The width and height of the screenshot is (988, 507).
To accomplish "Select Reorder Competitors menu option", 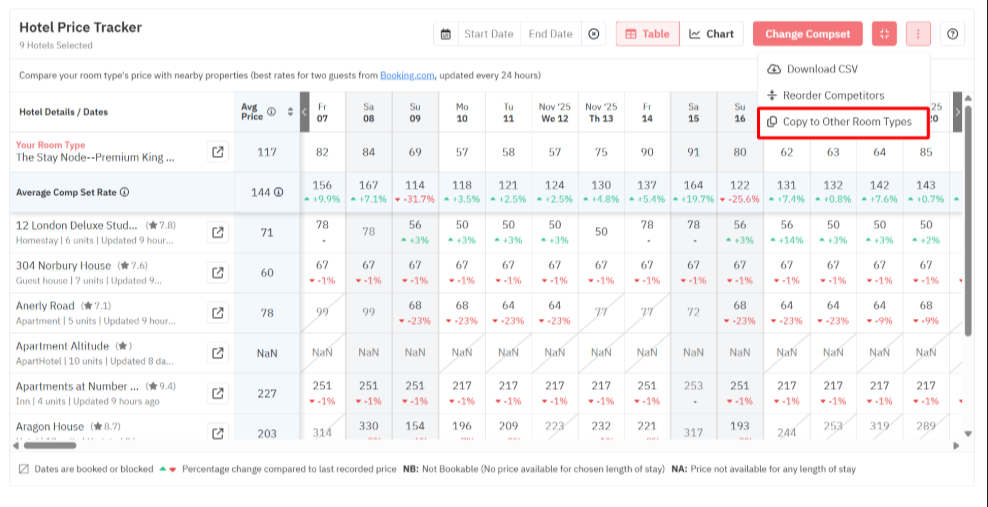I will point(832,95).
